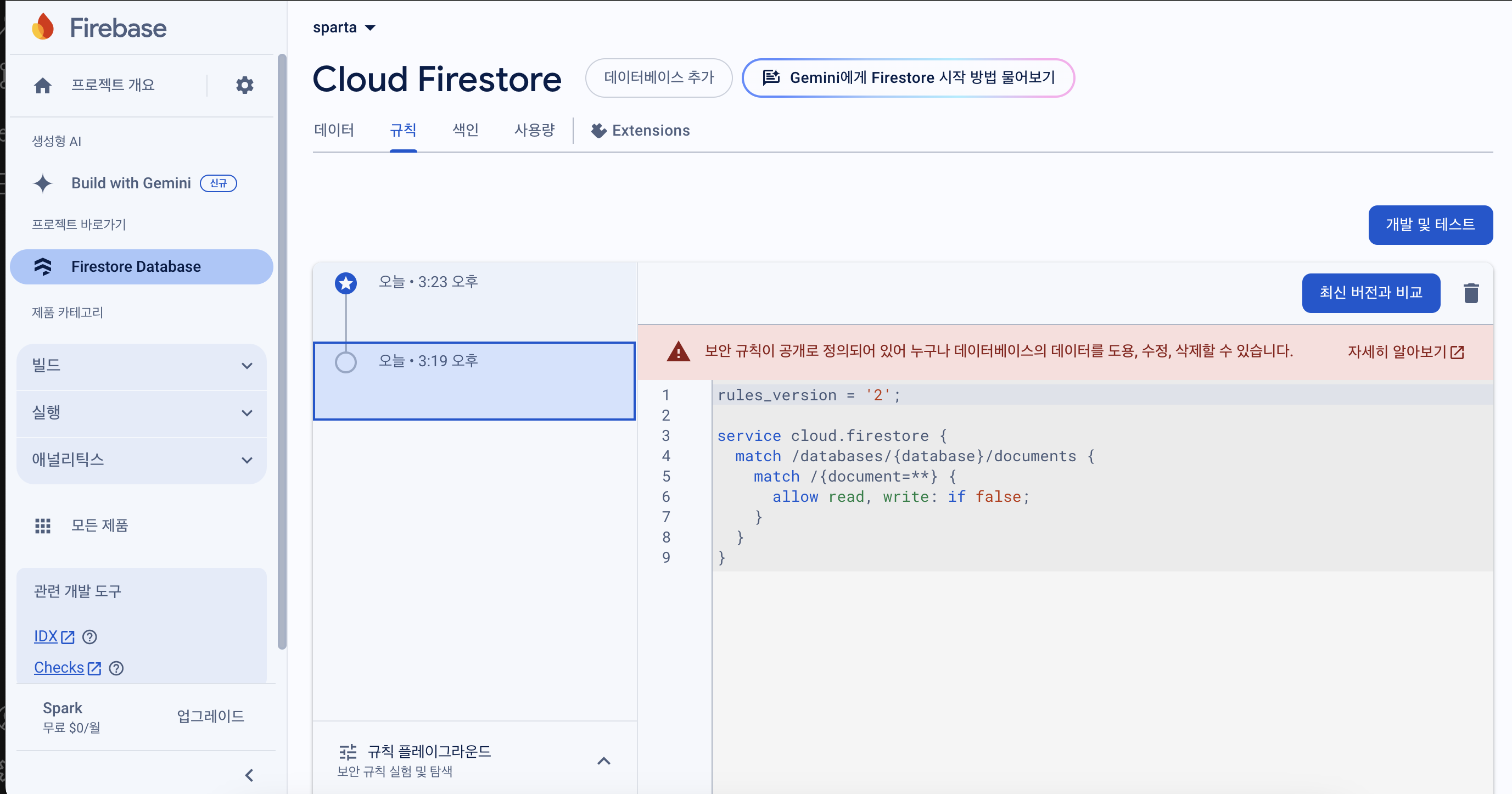Go to project overview home icon

[42, 86]
